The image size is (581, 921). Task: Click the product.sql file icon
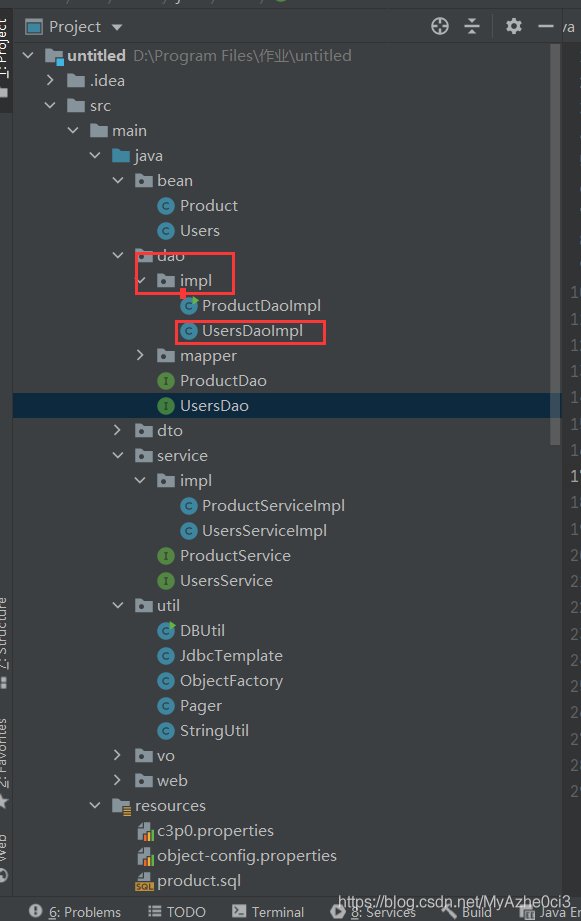144,881
